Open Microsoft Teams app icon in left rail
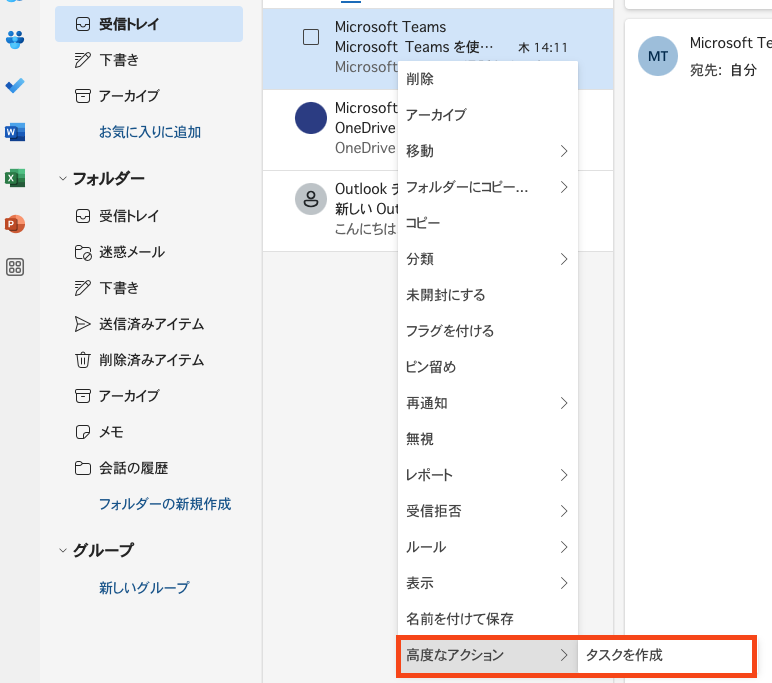772x683 pixels. (15, 40)
